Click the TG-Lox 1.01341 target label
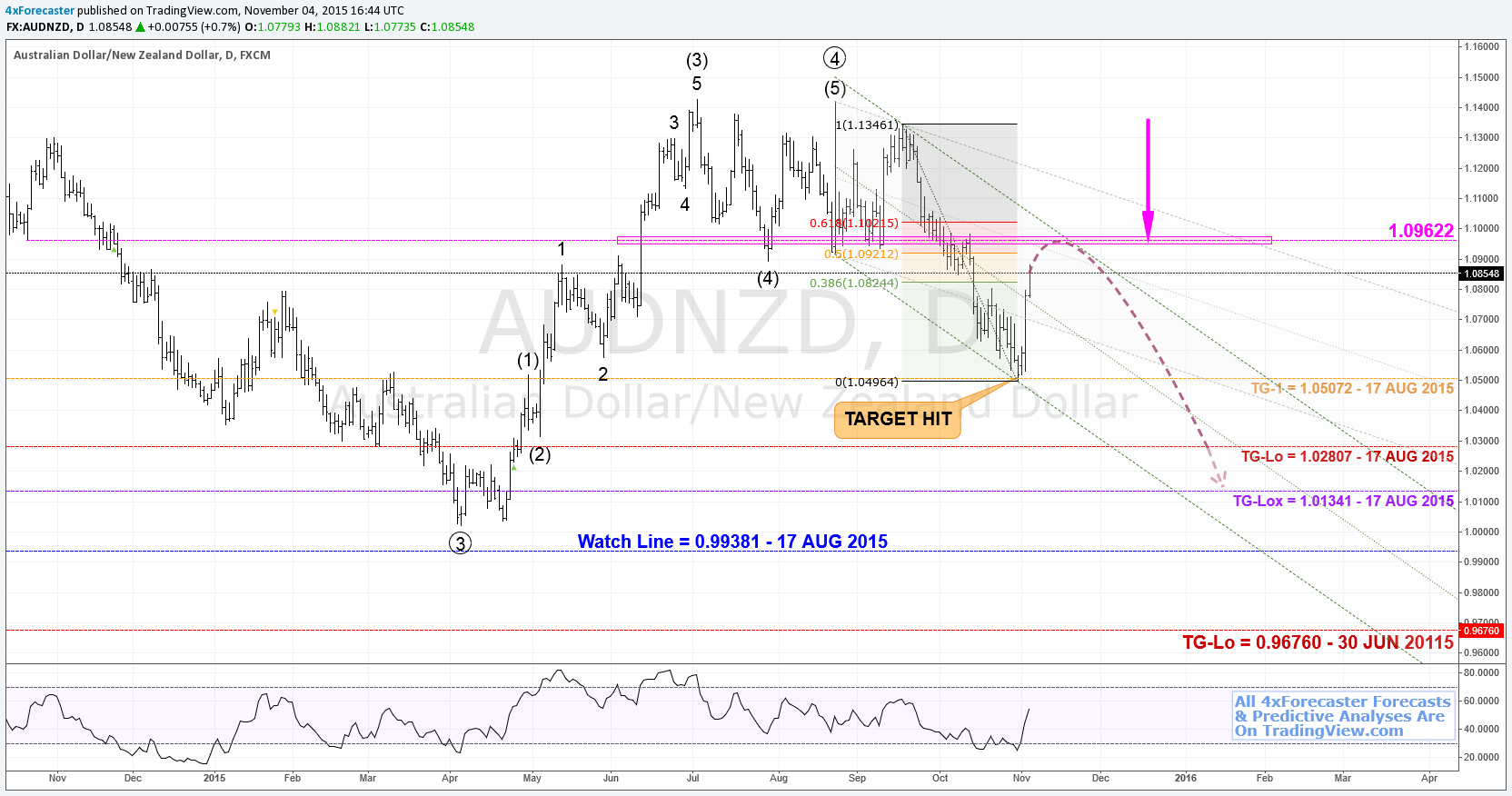The width and height of the screenshot is (1512, 796). [x=1343, y=502]
